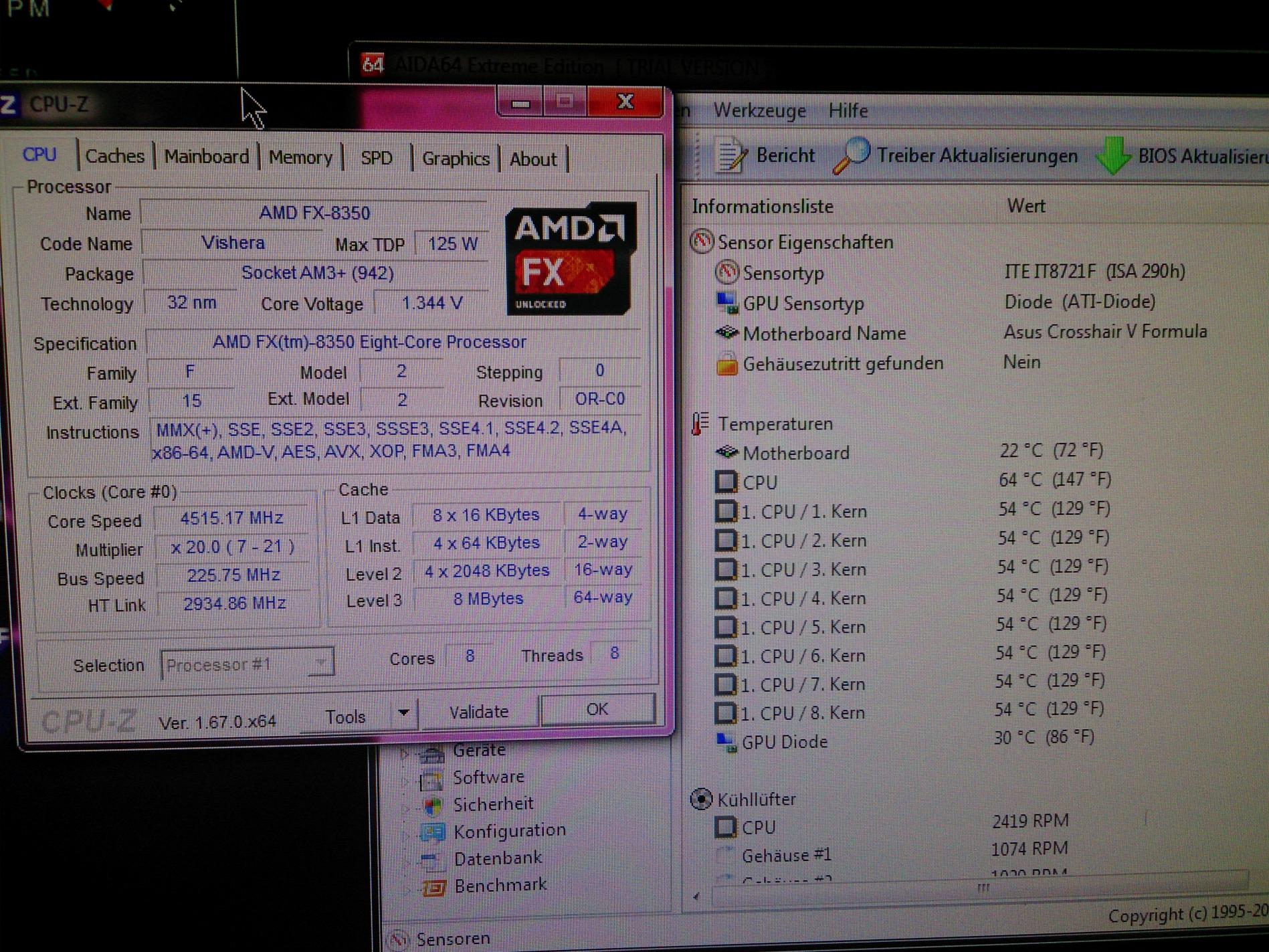Click the Geräte tree icon
The height and width of the screenshot is (952, 1269).
[x=432, y=754]
